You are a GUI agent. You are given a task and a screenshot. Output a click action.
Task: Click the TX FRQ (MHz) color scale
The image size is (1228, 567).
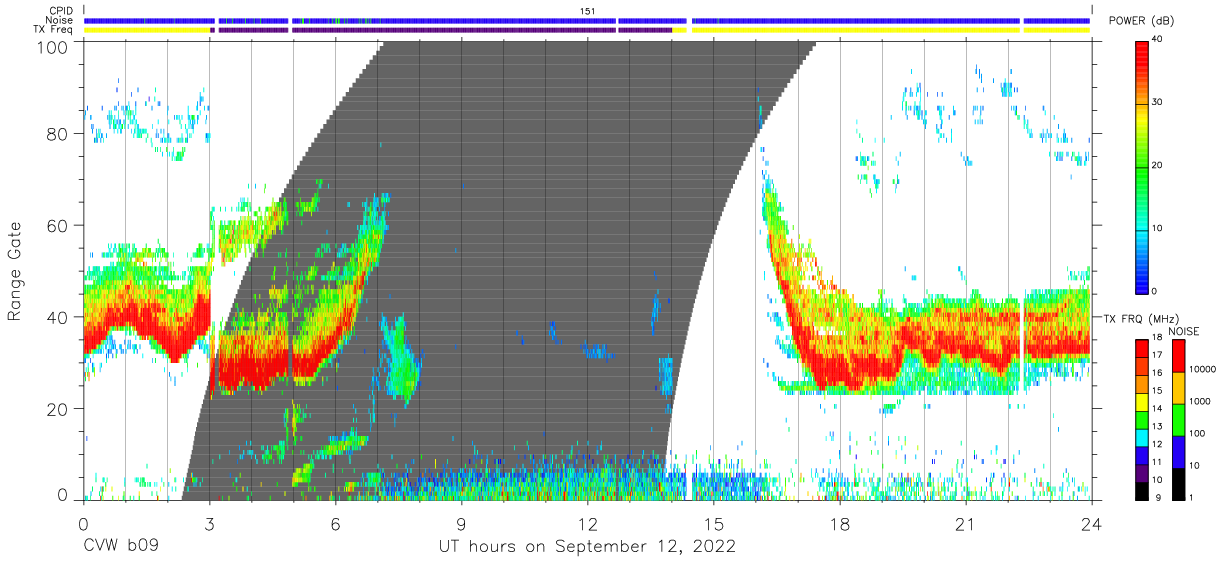coord(1142,419)
